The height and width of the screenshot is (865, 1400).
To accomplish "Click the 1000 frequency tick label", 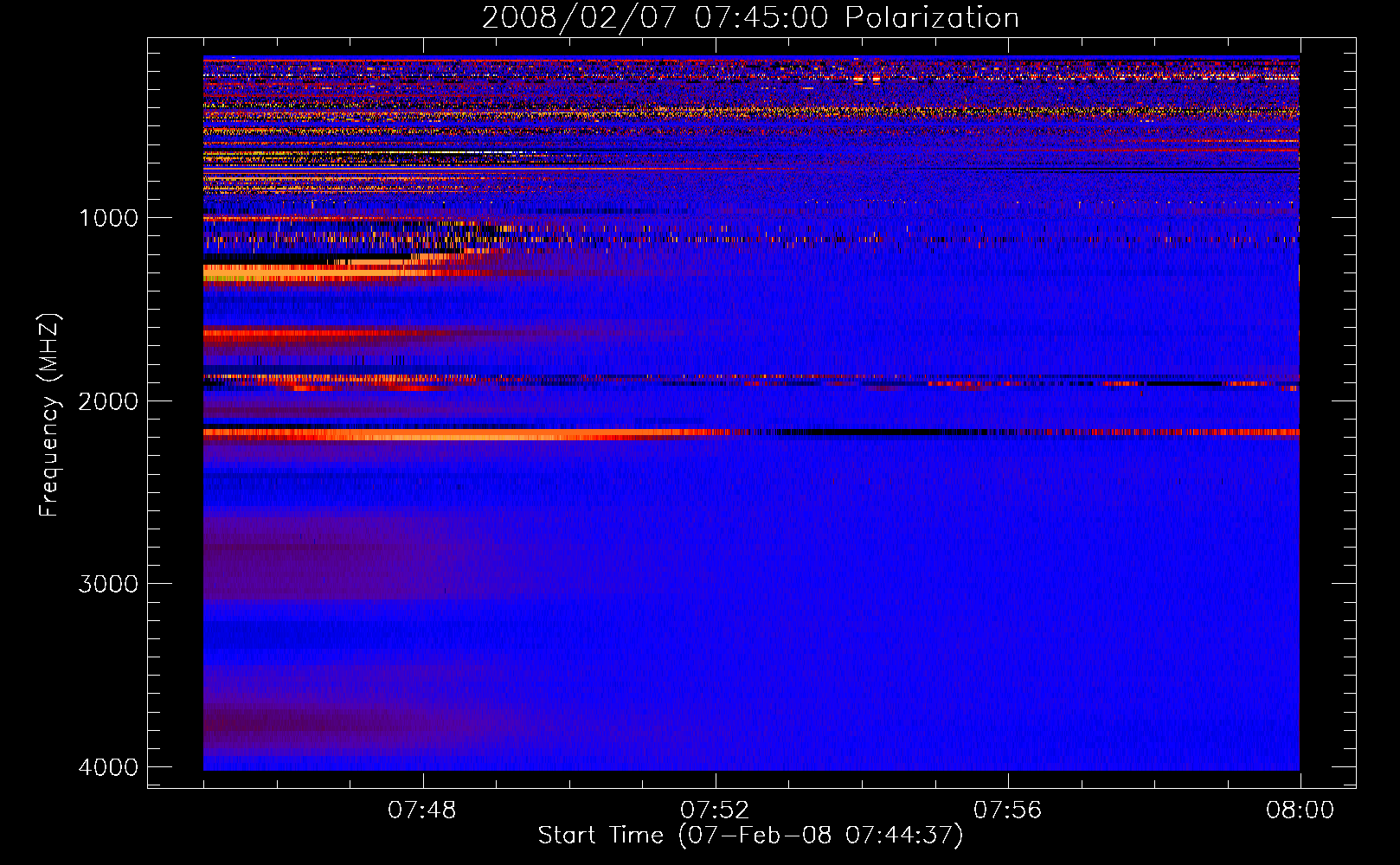I will [x=108, y=217].
